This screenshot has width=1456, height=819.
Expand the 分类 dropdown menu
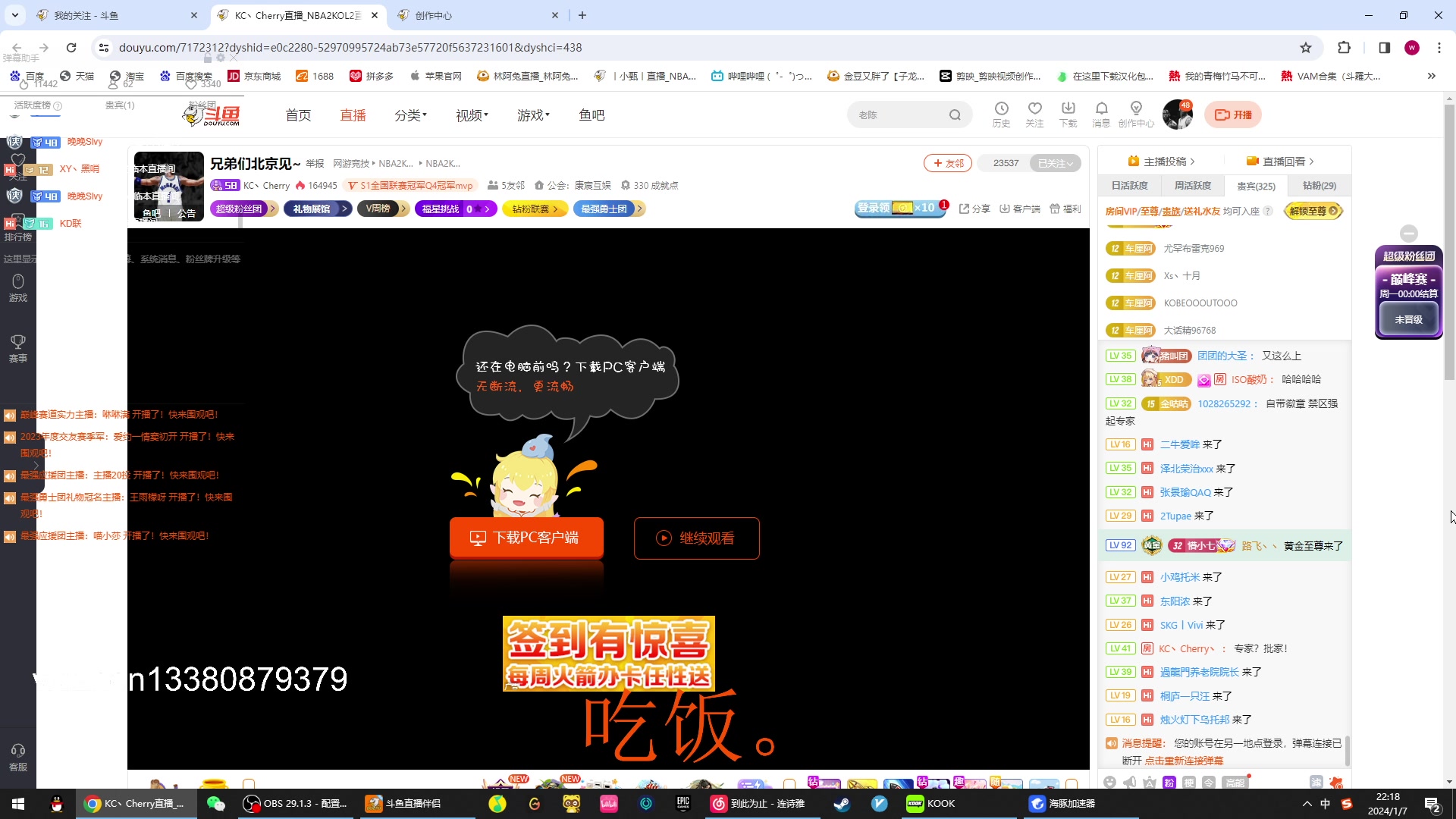pos(410,115)
